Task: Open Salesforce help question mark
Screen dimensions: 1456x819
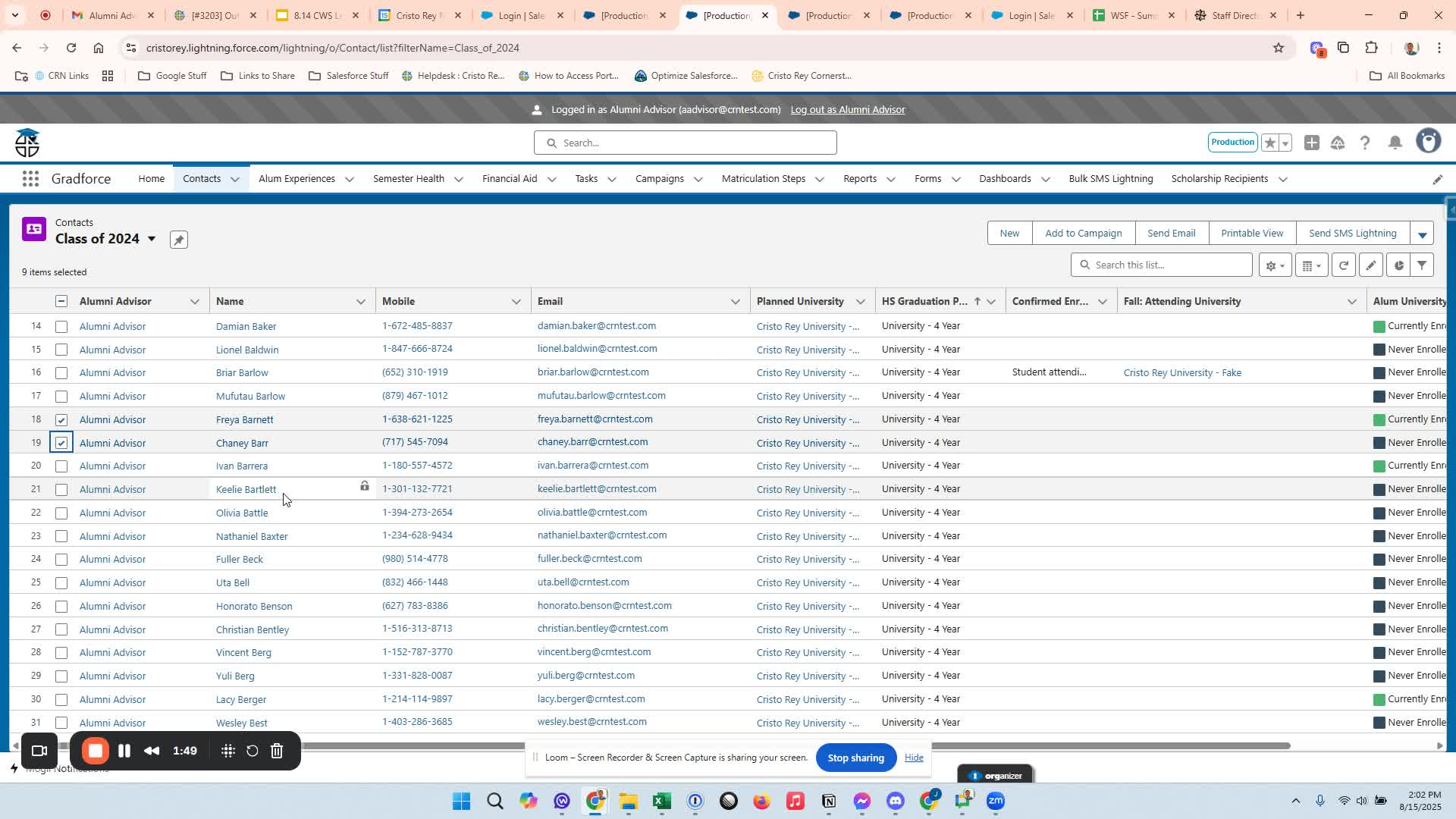Action: pyautogui.click(x=1365, y=143)
